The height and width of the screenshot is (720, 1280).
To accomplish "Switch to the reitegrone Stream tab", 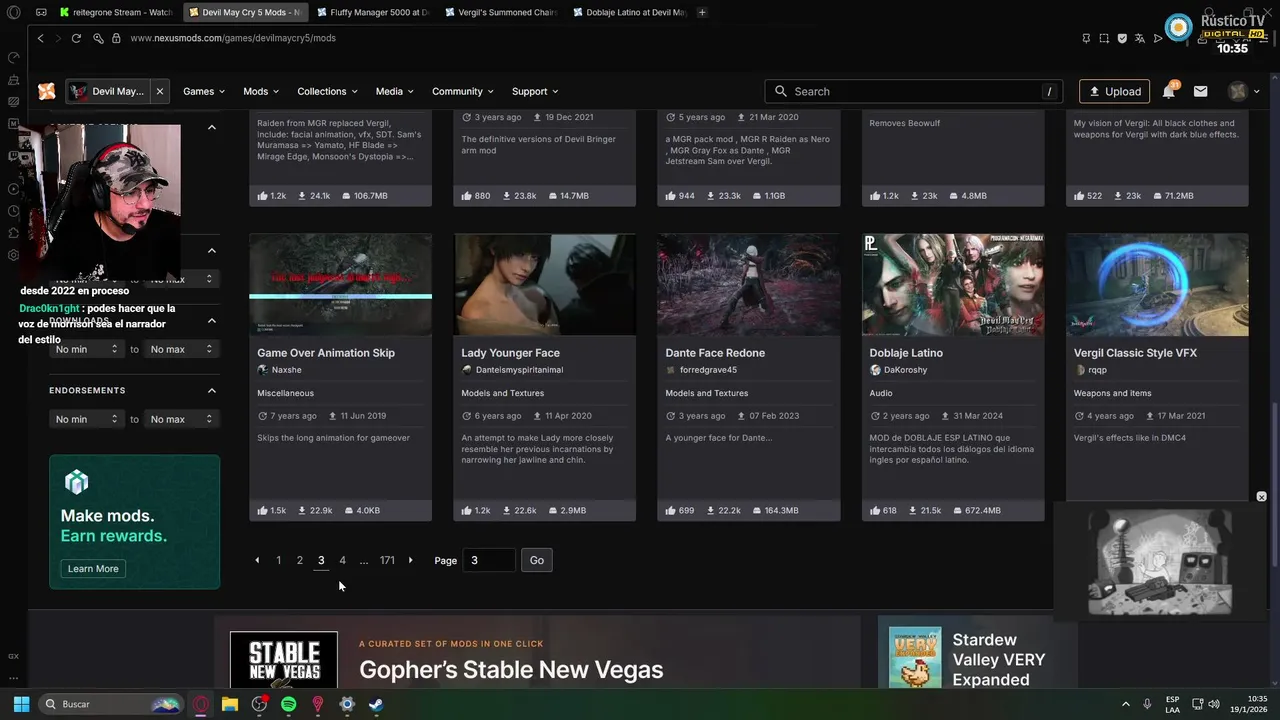I will tap(118, 12).
